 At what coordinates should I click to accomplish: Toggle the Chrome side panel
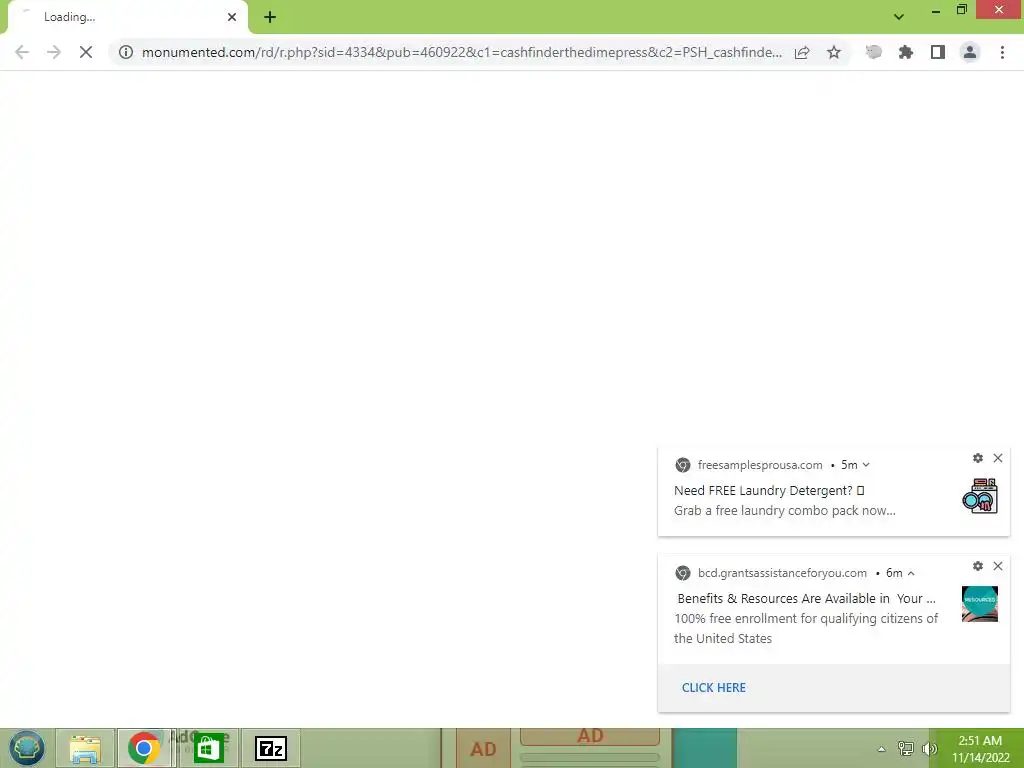tap(938, 52)
